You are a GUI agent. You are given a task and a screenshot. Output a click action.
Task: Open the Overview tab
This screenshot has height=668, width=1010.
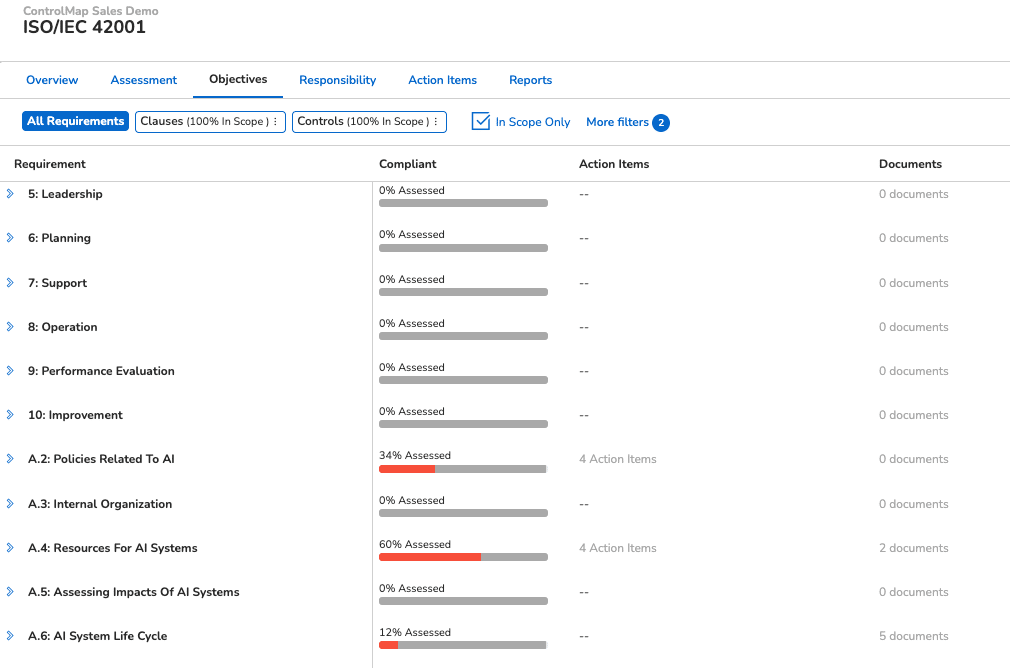click(x=52, y=80)
